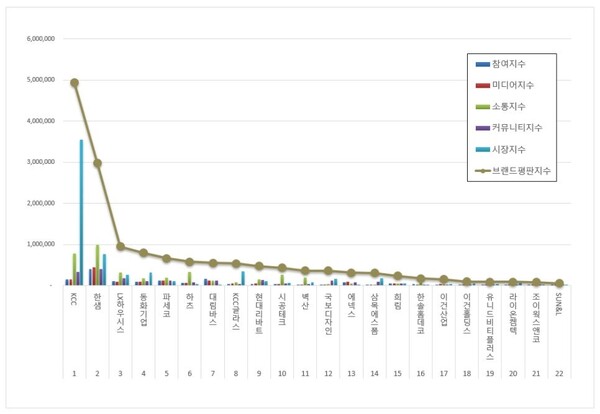Click the red 미디어지수 legend swatch

[483, 85]
